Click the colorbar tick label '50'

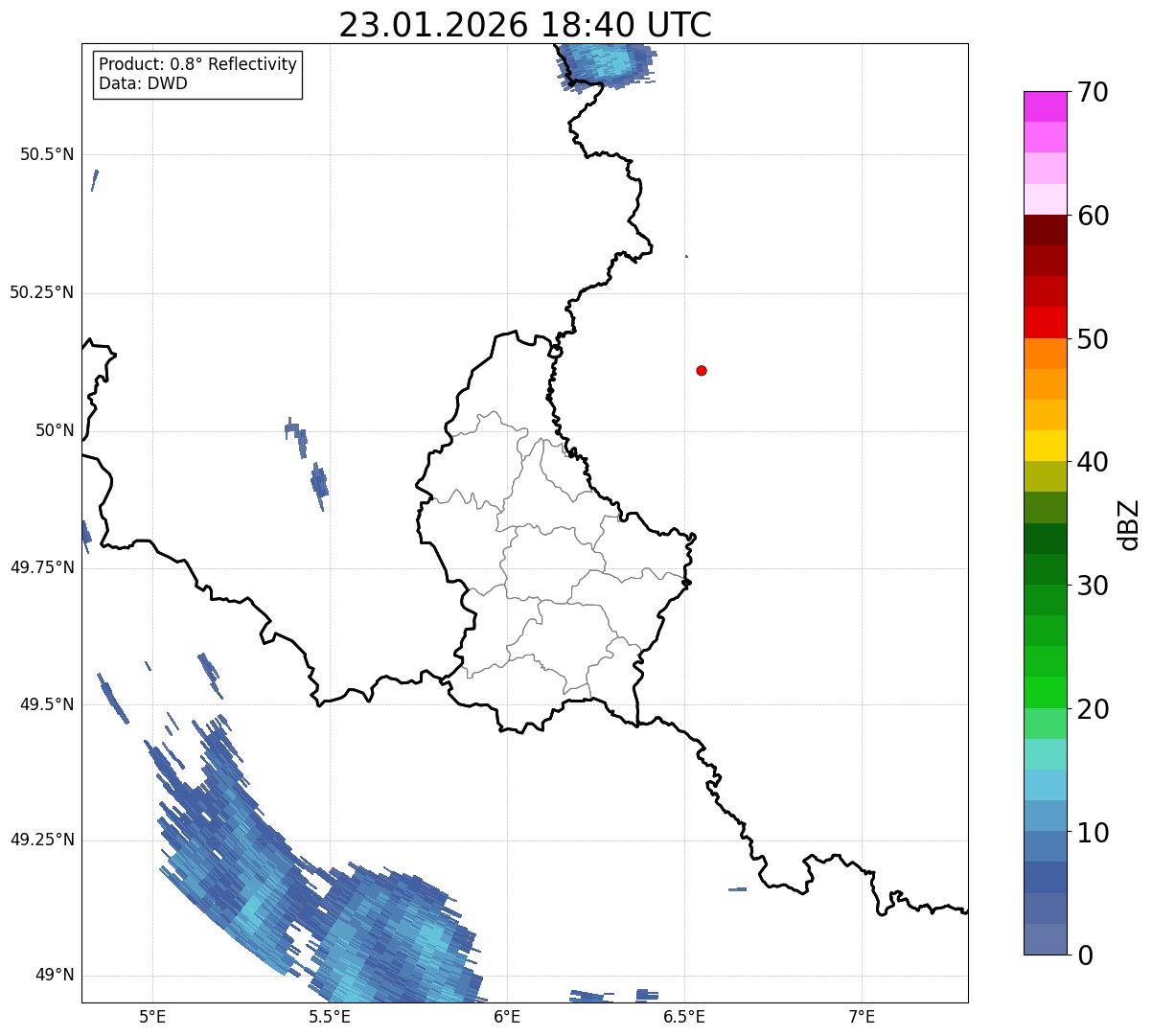tap(1093, 339)
